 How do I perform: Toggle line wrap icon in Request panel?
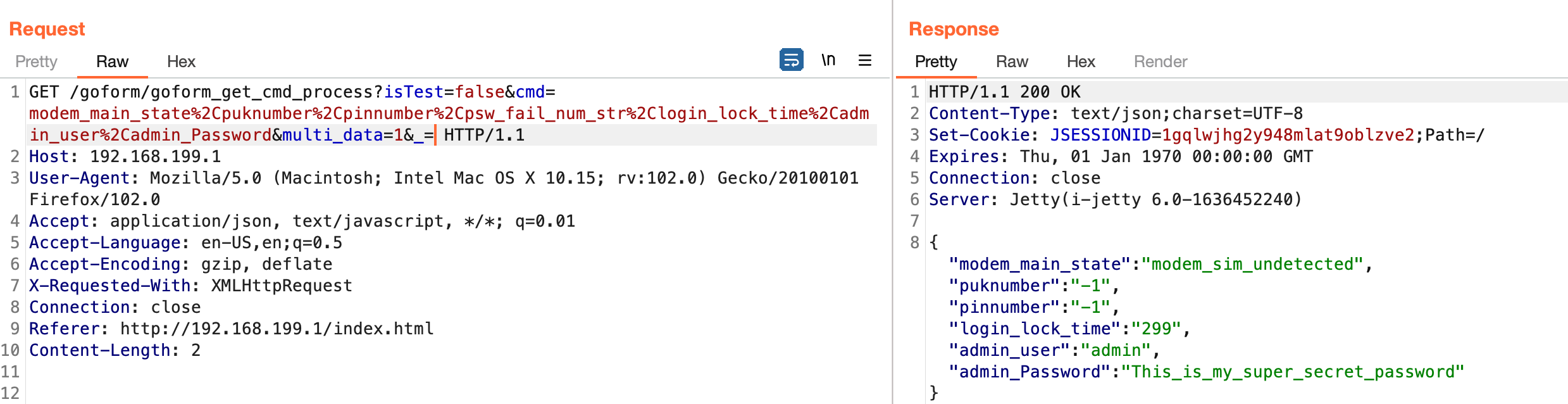tap(791, 60)
